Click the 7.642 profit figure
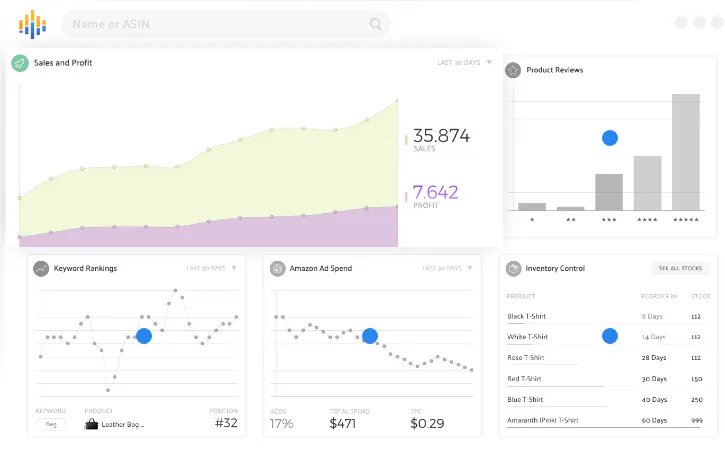Screen dimensions: 725x452 435,192
